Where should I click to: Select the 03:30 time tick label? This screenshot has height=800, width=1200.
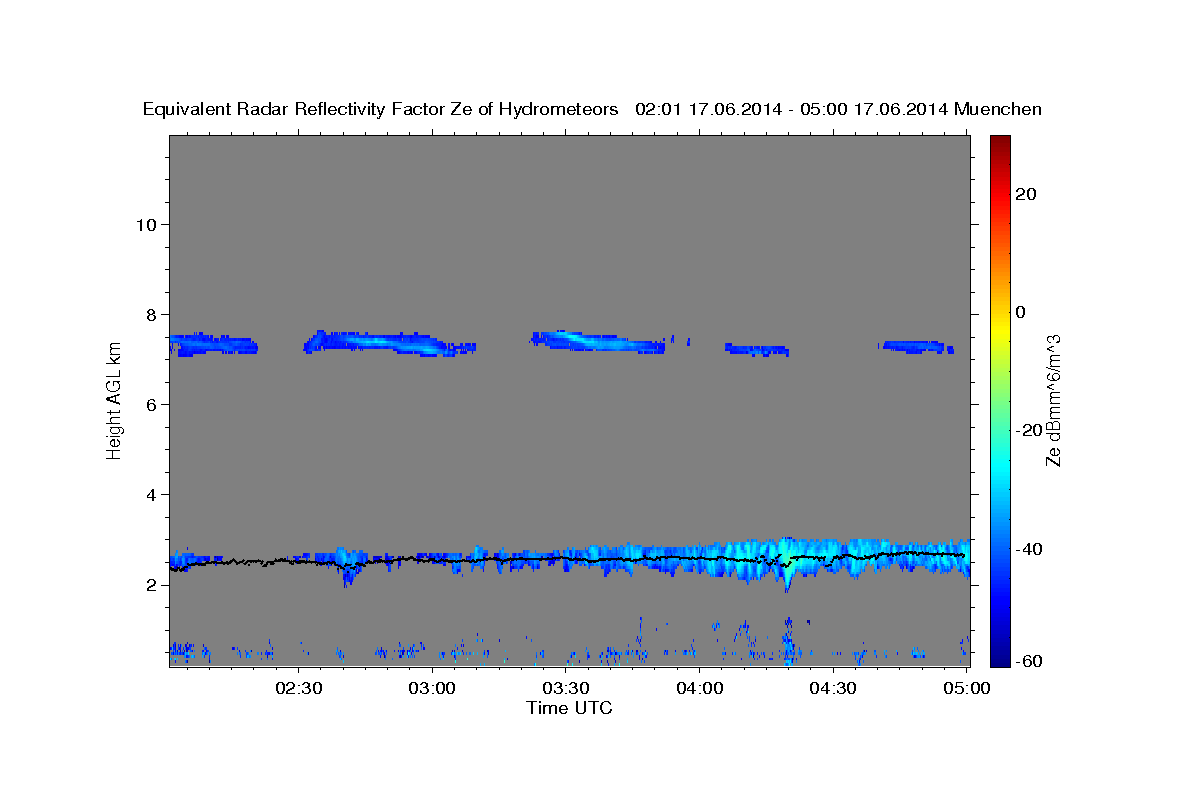[x=566, y=688]
